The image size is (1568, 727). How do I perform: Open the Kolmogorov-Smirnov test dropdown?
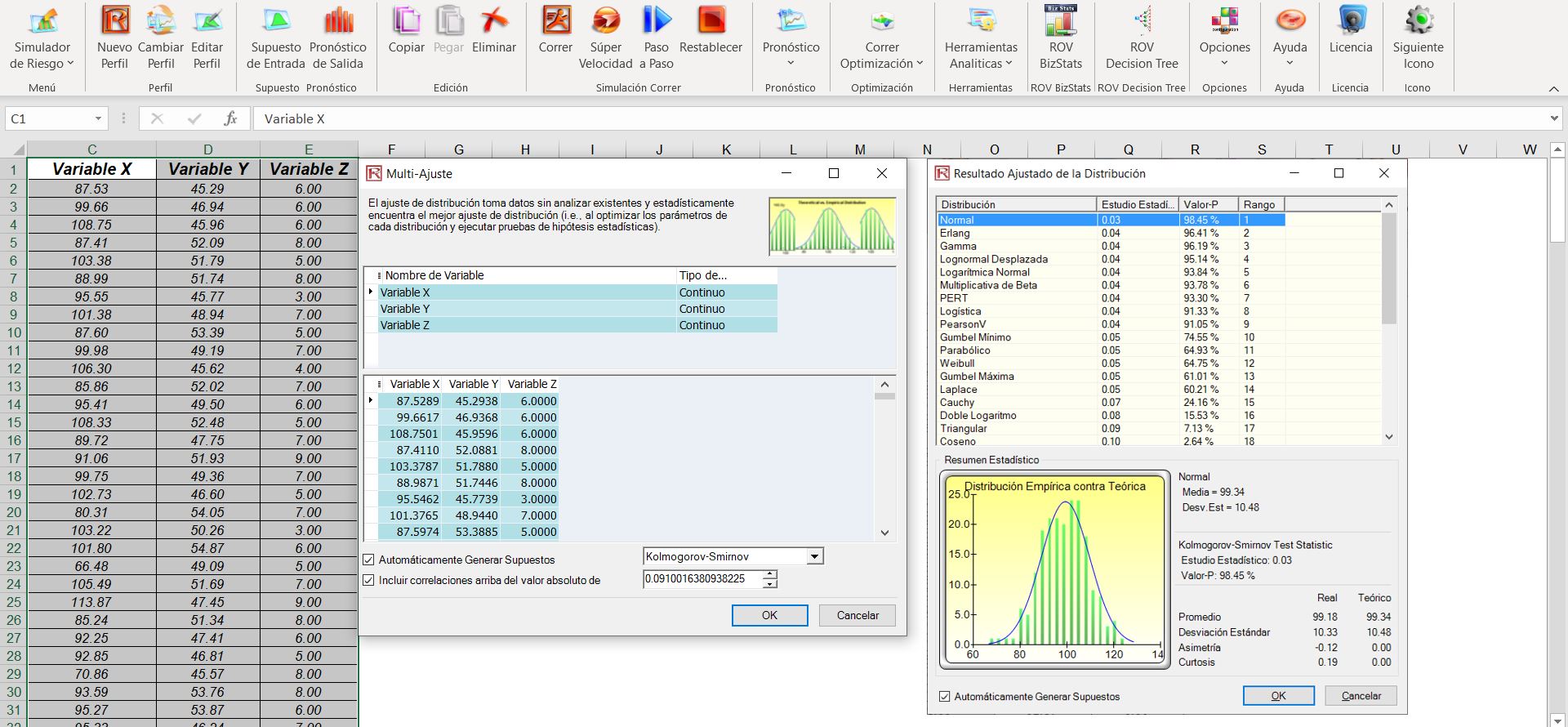click(x=814, y=557)
